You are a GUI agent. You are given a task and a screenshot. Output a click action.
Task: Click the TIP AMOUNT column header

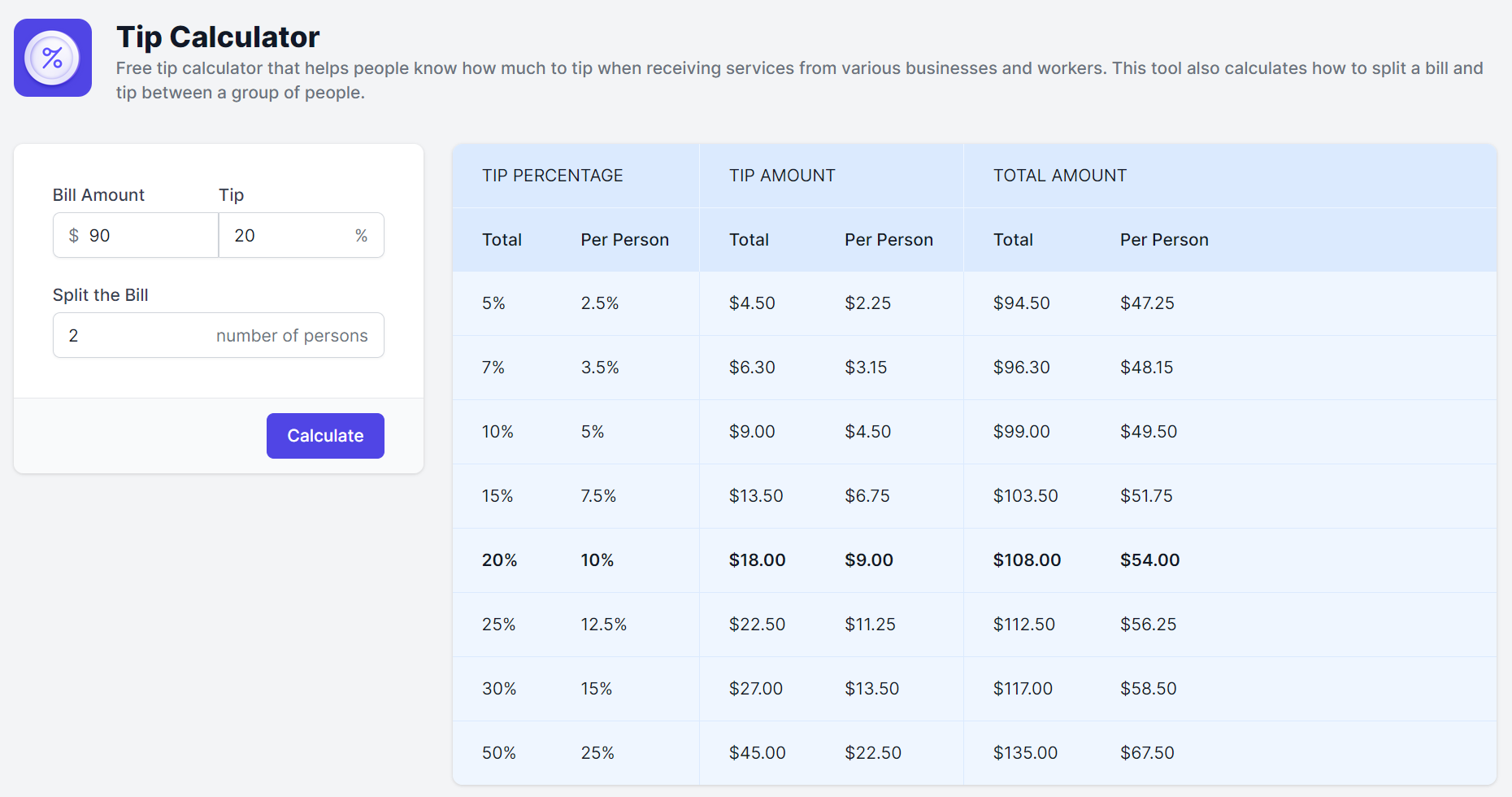click(x=781, y=176)
